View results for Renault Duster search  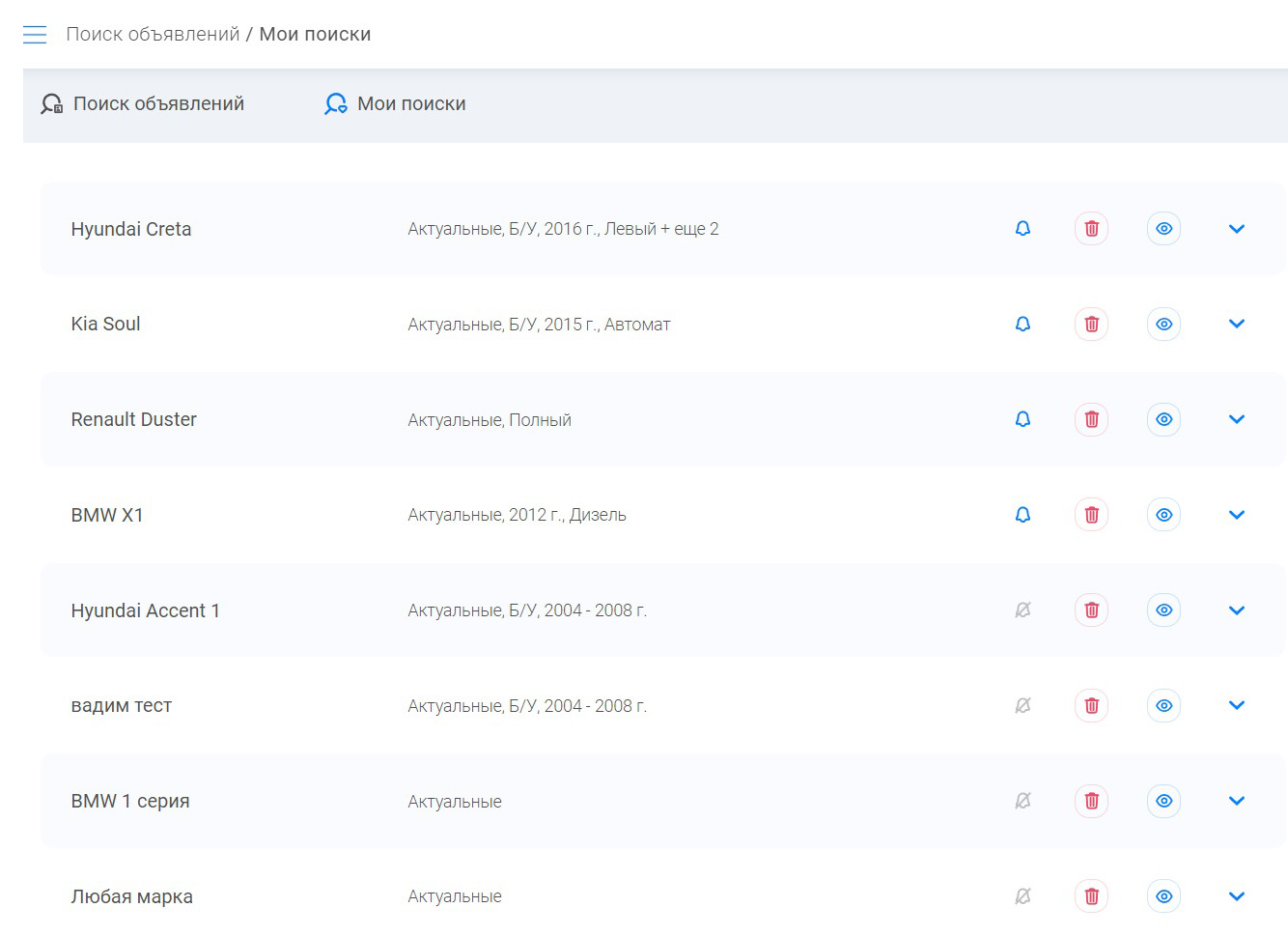click(1164, 419)
